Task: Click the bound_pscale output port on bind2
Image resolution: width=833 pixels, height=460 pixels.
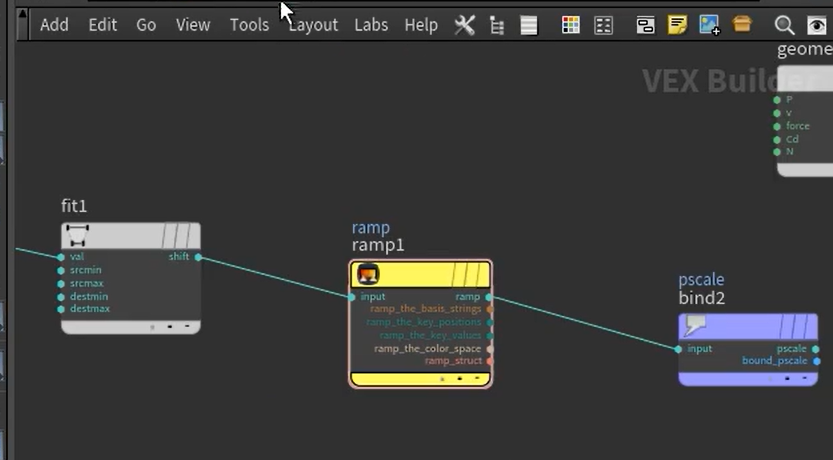Action: (x=817, y=361)
